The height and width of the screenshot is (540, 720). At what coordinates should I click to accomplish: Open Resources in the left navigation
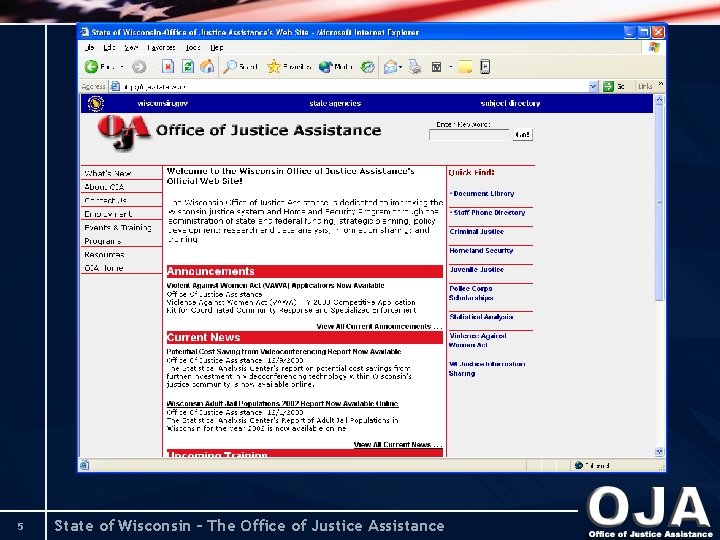click(104, 254)
